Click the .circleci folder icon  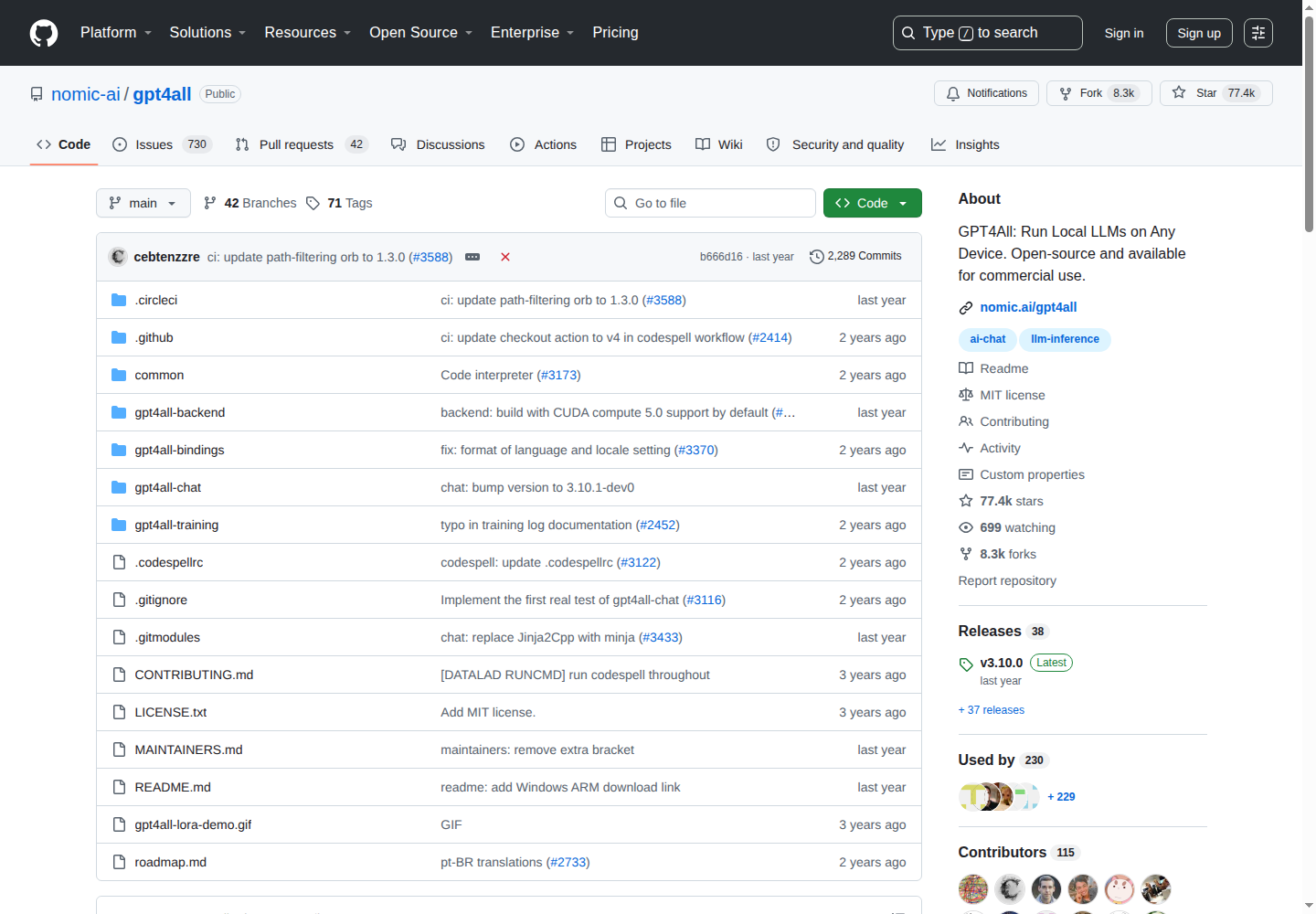pyautogui.click(x=119, y=300)
